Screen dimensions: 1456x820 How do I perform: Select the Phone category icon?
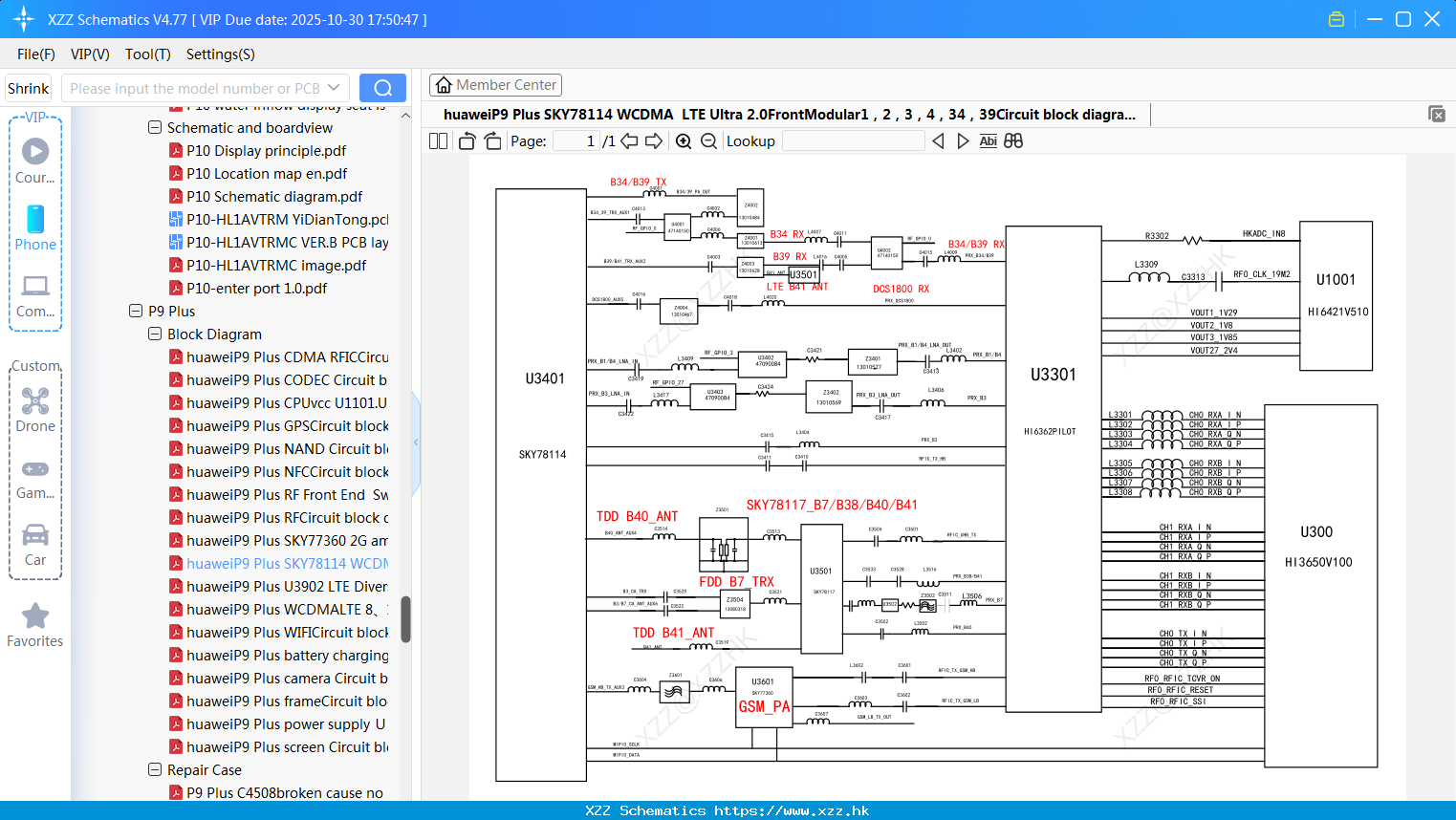pos(35,228)
